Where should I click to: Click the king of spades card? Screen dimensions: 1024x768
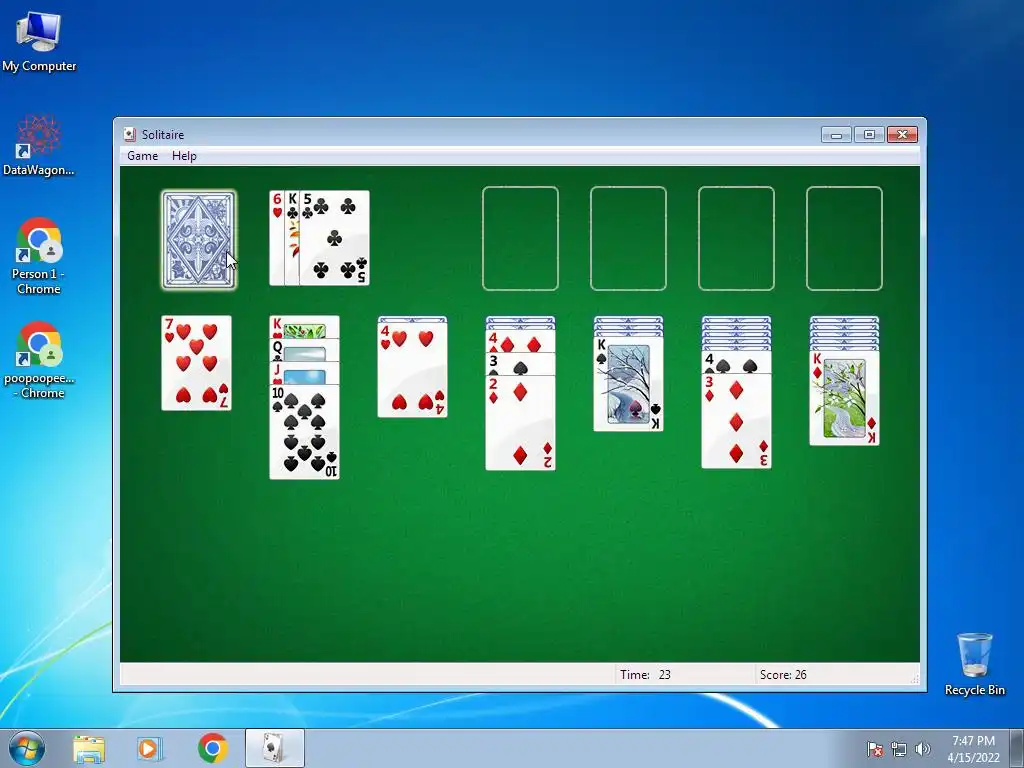pyautogui.click(x=628, y=384)
